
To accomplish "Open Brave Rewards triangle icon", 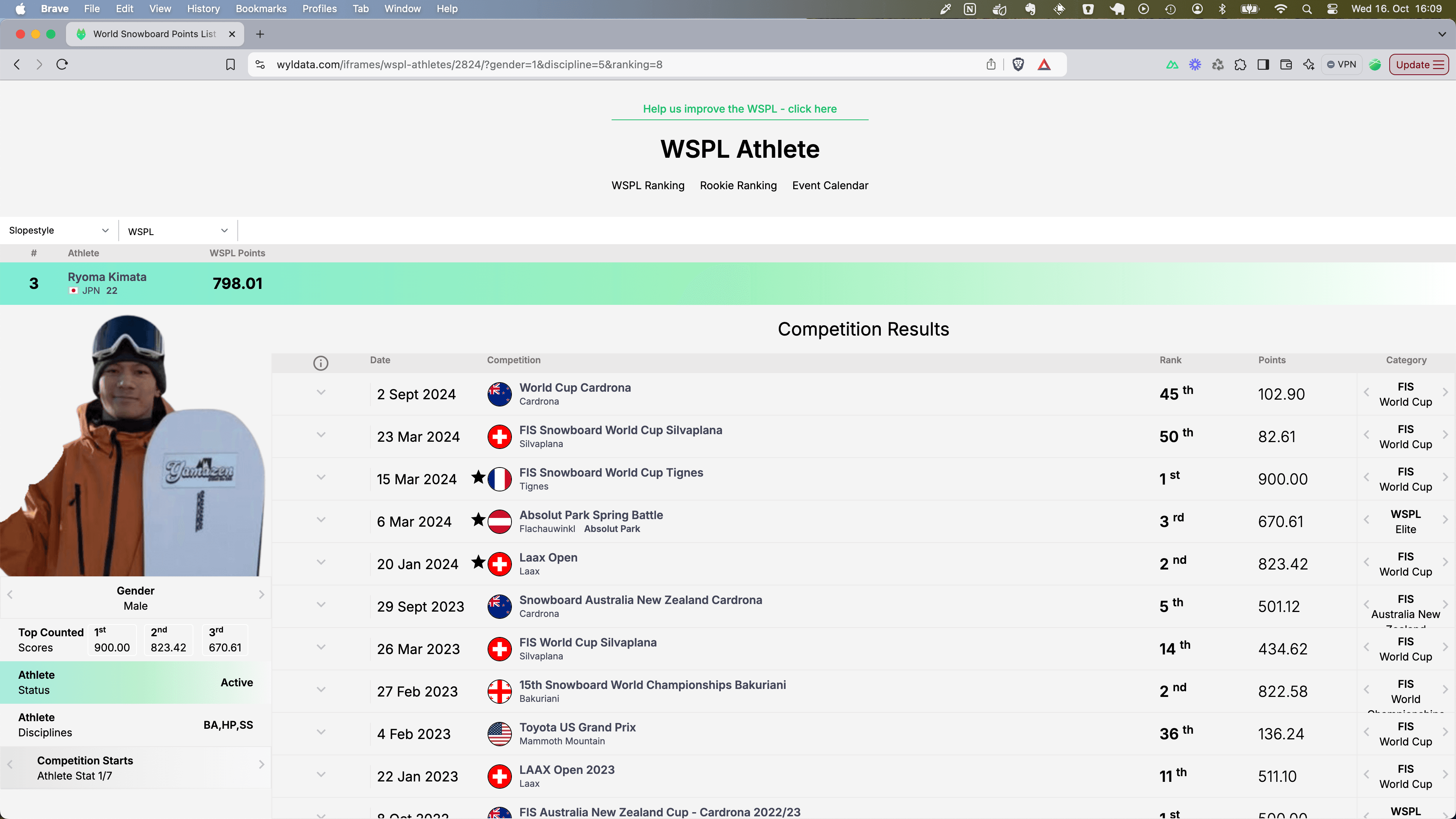I will tap(1044, 64).
